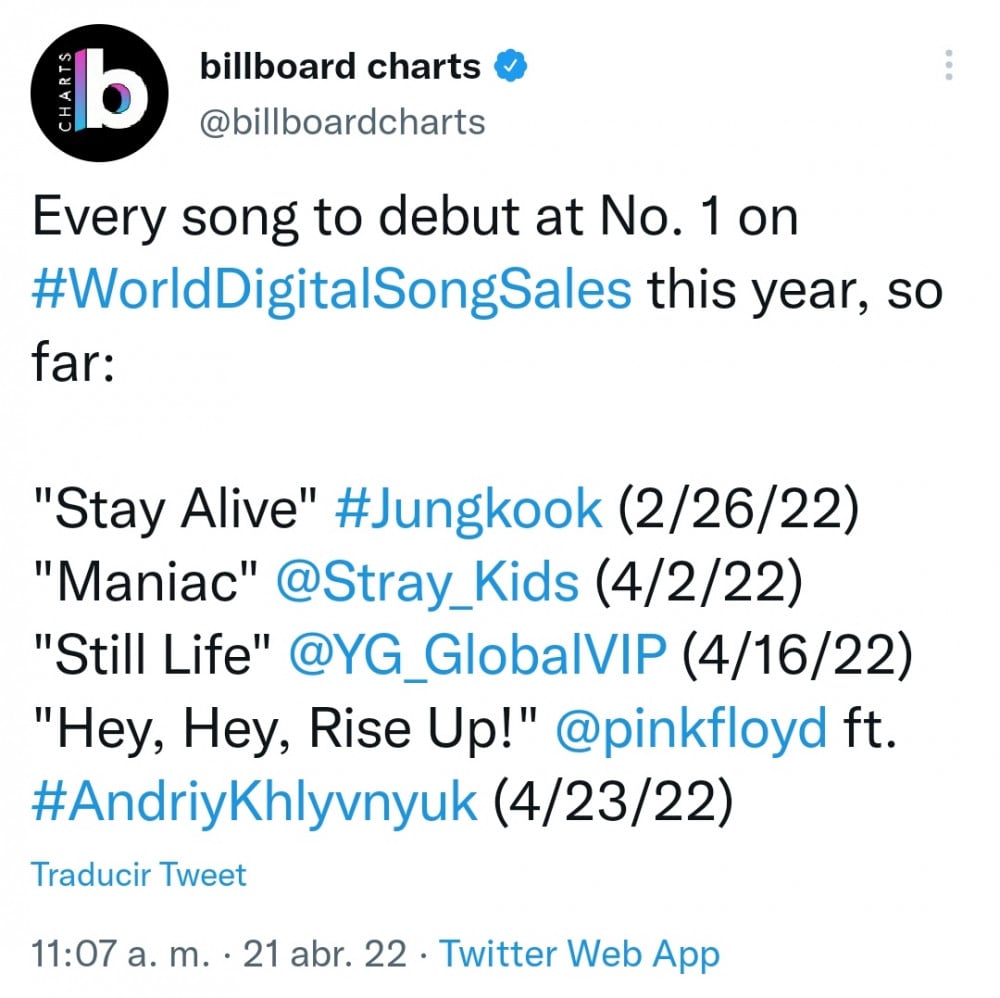This screenshot has width=1000, height=998.
Task: Open the billboard charts profile picture
Action: click(x=99, y=93)
